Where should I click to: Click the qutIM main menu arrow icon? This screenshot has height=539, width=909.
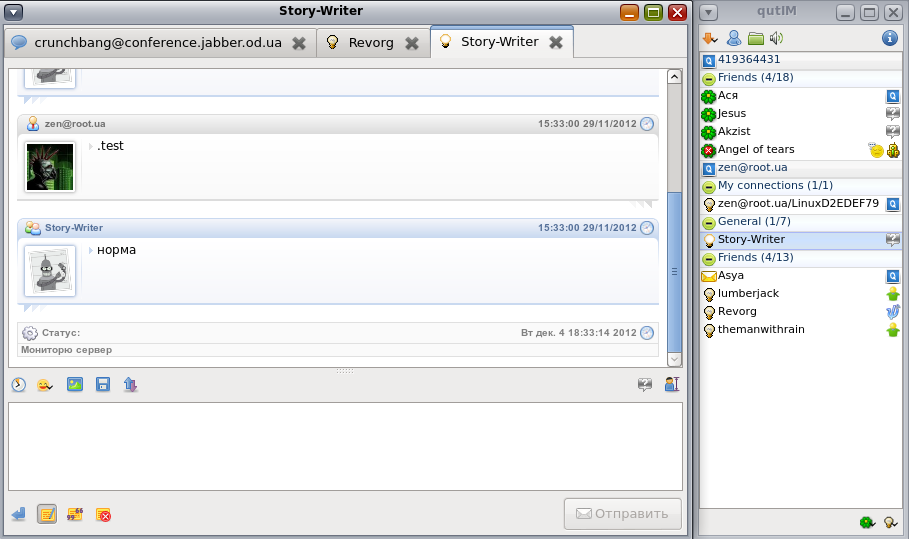[x=710, y=39]
